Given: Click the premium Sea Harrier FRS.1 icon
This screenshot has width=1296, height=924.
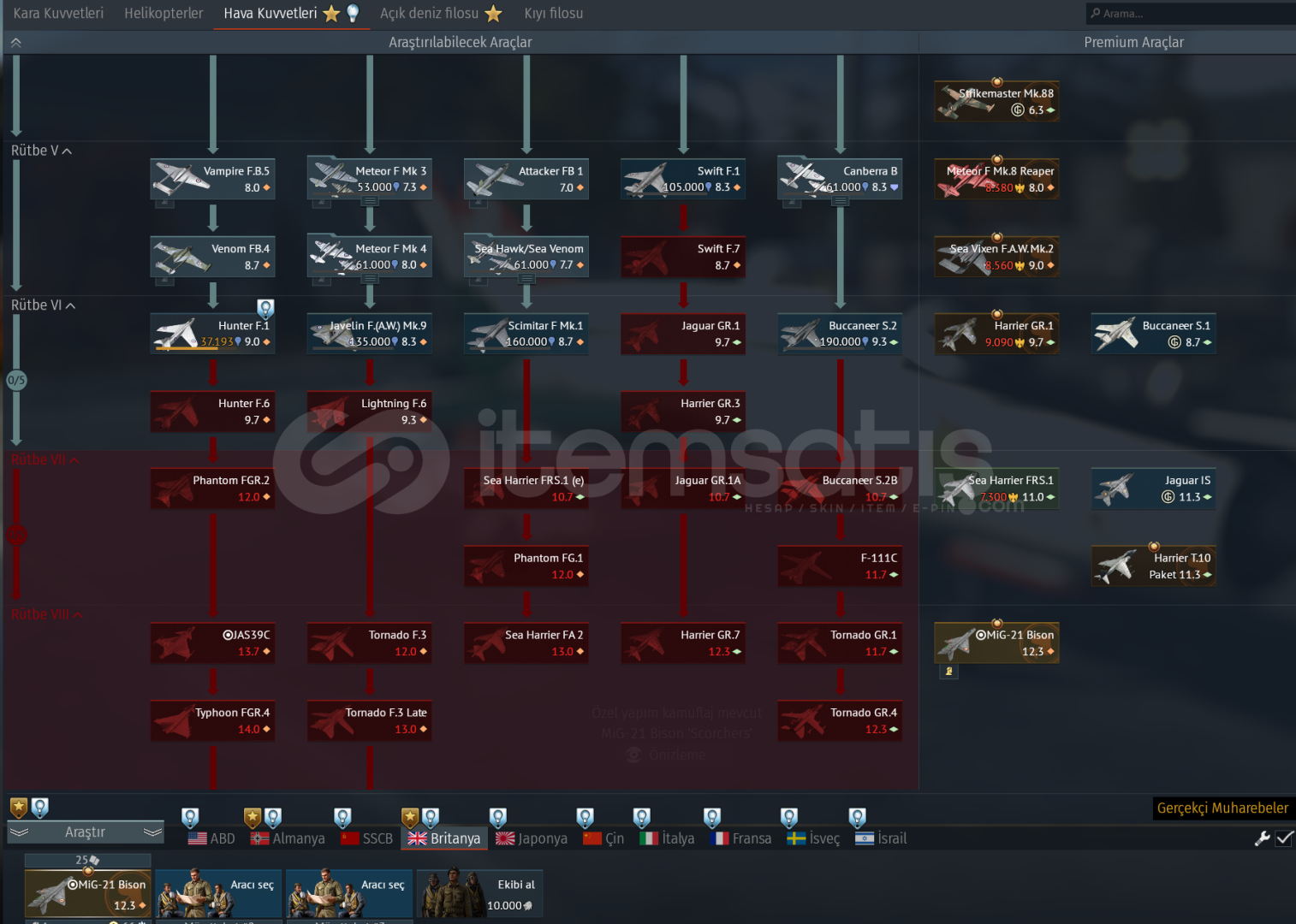Looking at the screenshot, I should click(959, 489).
